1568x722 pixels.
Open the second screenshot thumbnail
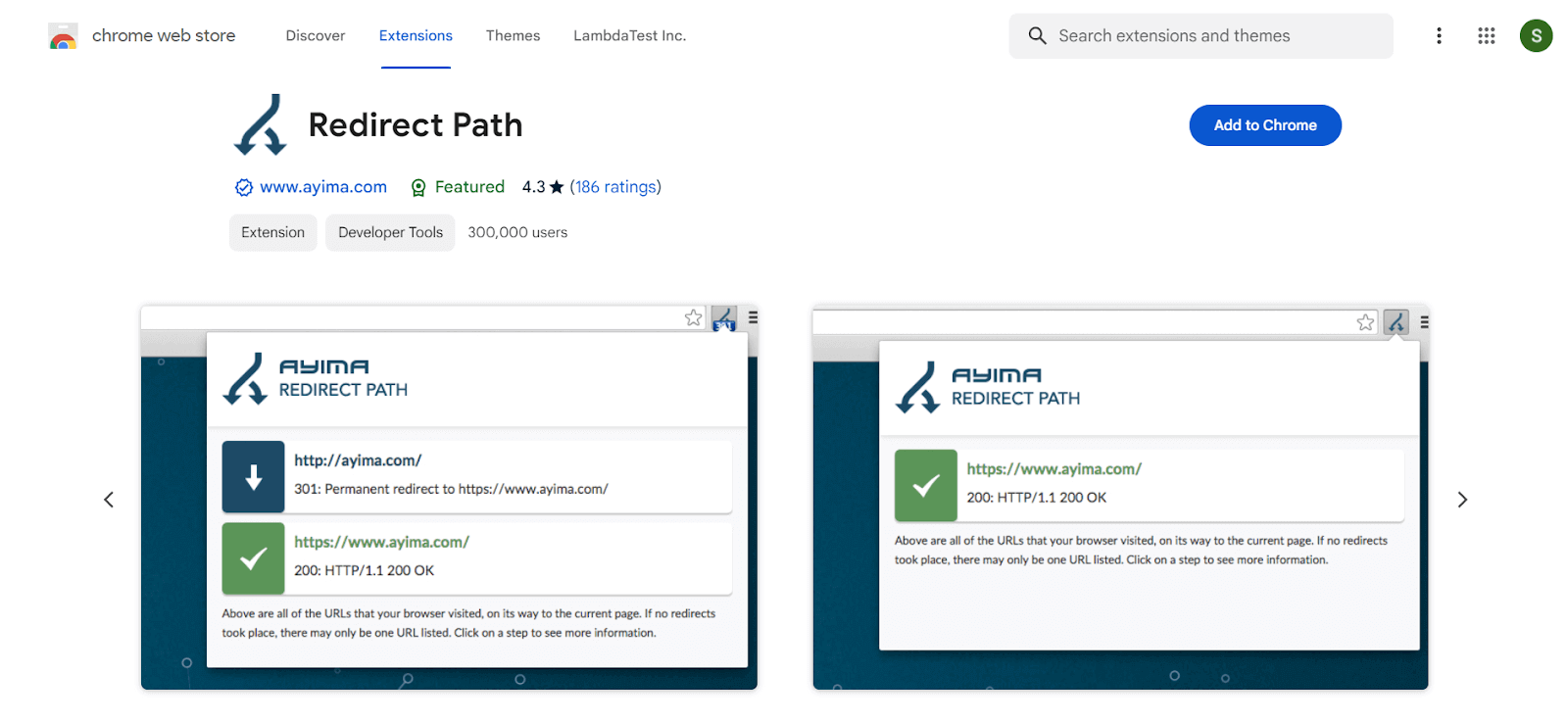pyautogui.click(x=1120, y=497)
